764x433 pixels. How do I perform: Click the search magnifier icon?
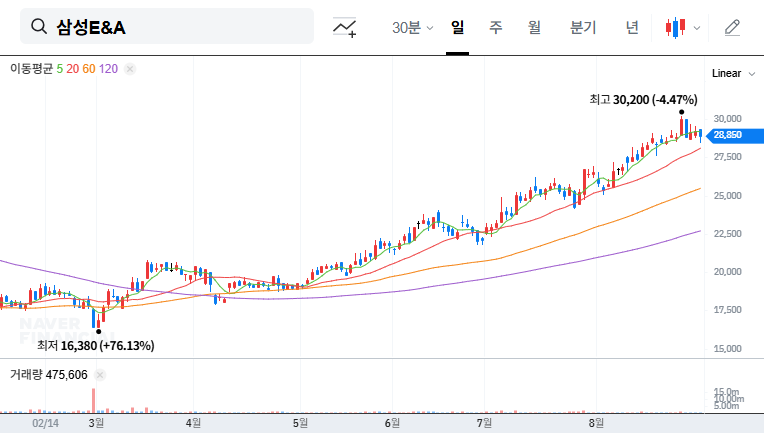click(38, 26)
